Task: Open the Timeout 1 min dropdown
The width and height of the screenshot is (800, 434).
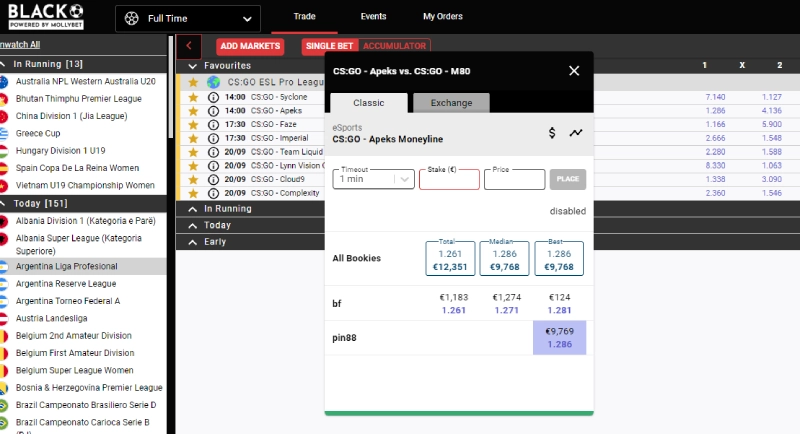Action: point(373,179)
